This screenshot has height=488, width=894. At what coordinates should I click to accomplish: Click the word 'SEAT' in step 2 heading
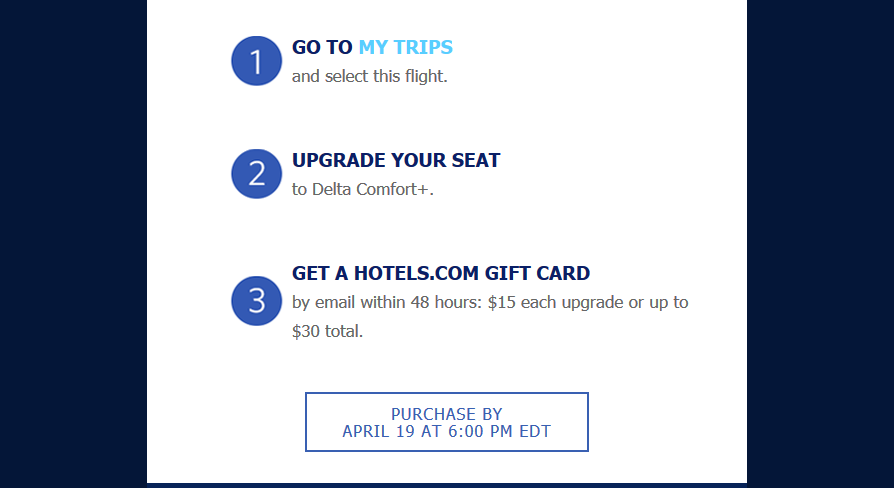(x=476, y=160)
